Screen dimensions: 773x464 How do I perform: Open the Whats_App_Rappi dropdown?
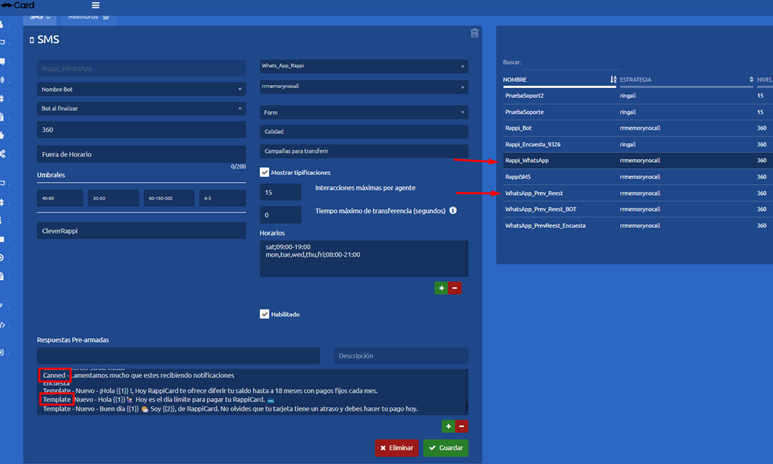364,66
